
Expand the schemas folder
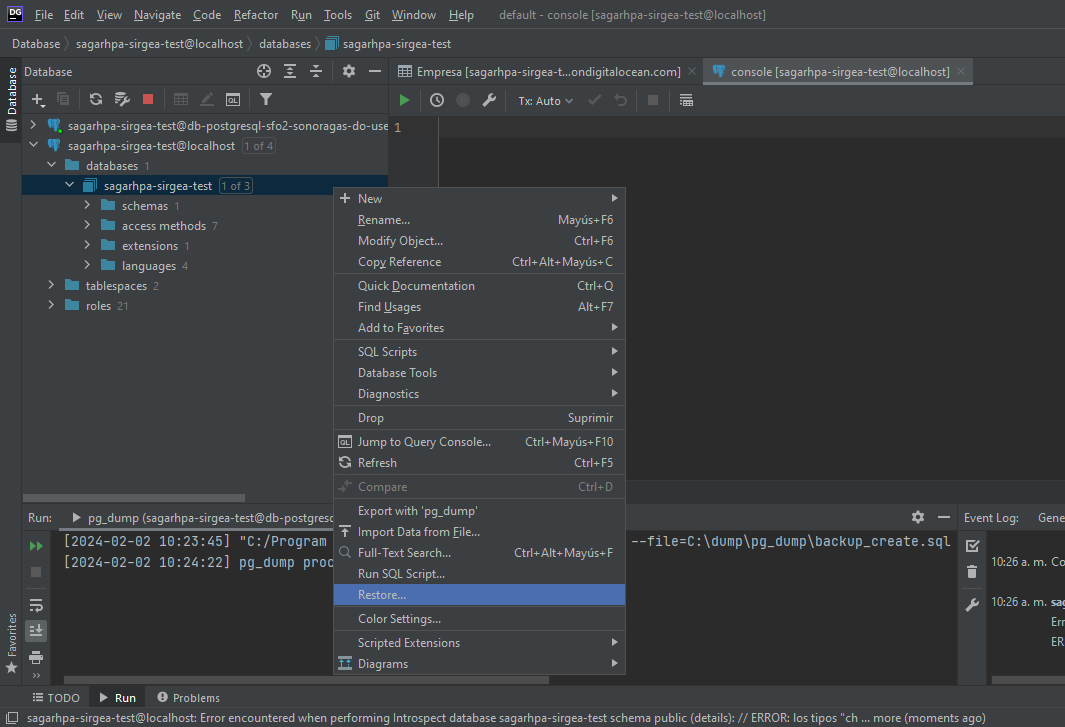pos(87,205)
